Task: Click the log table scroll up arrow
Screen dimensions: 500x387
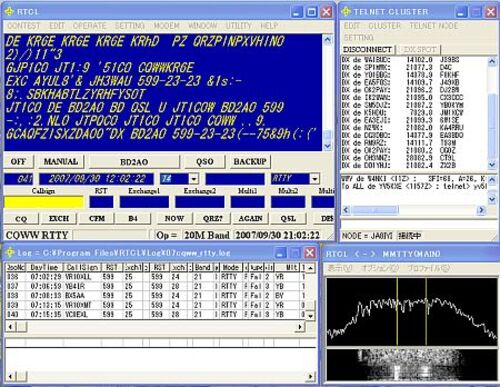Action: (311, 268)
